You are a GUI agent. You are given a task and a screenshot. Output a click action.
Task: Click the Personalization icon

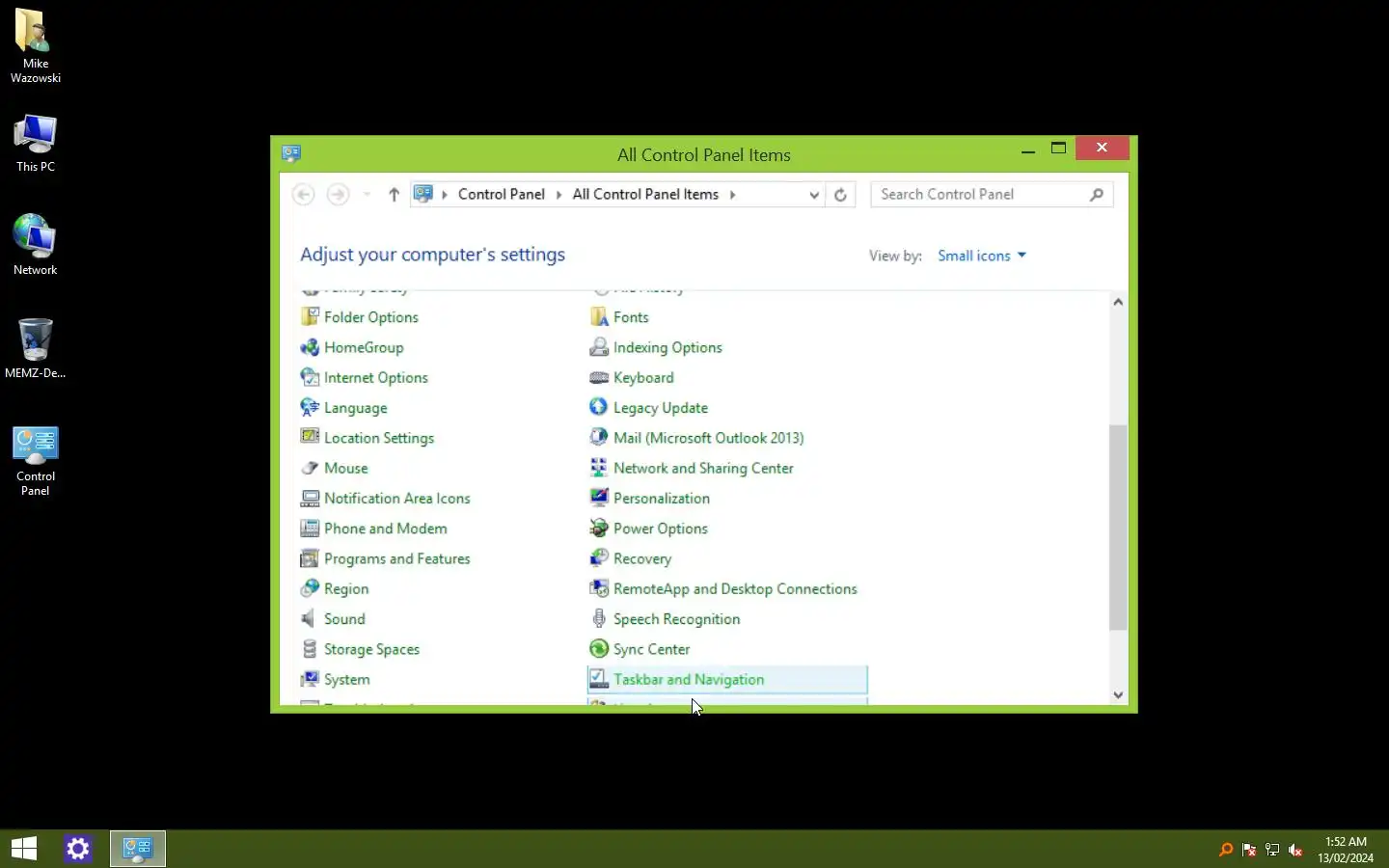599,498
